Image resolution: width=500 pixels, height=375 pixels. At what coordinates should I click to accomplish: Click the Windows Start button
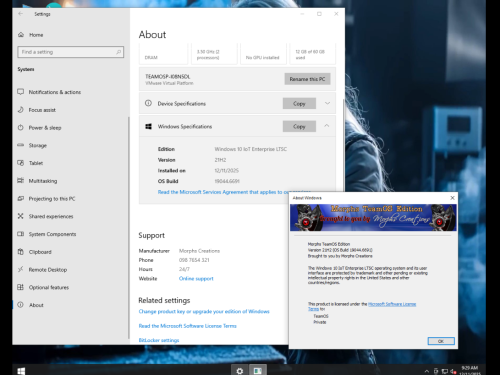[21, 371]
